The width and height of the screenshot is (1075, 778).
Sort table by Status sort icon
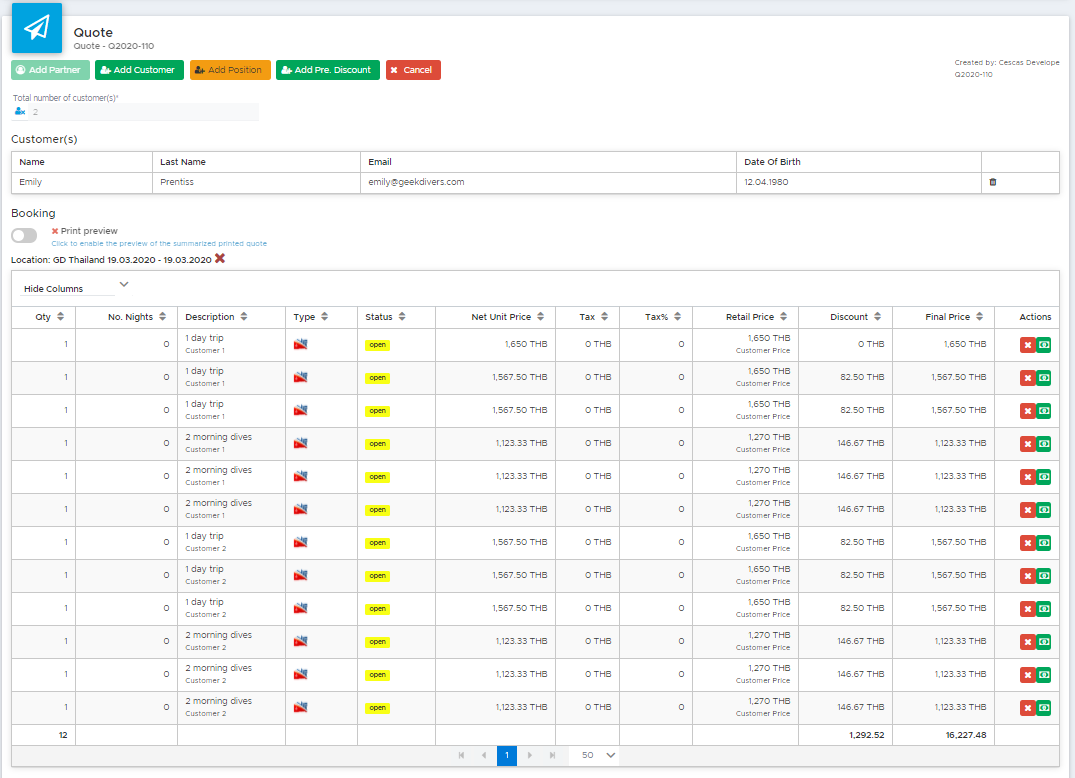point(402,317)
